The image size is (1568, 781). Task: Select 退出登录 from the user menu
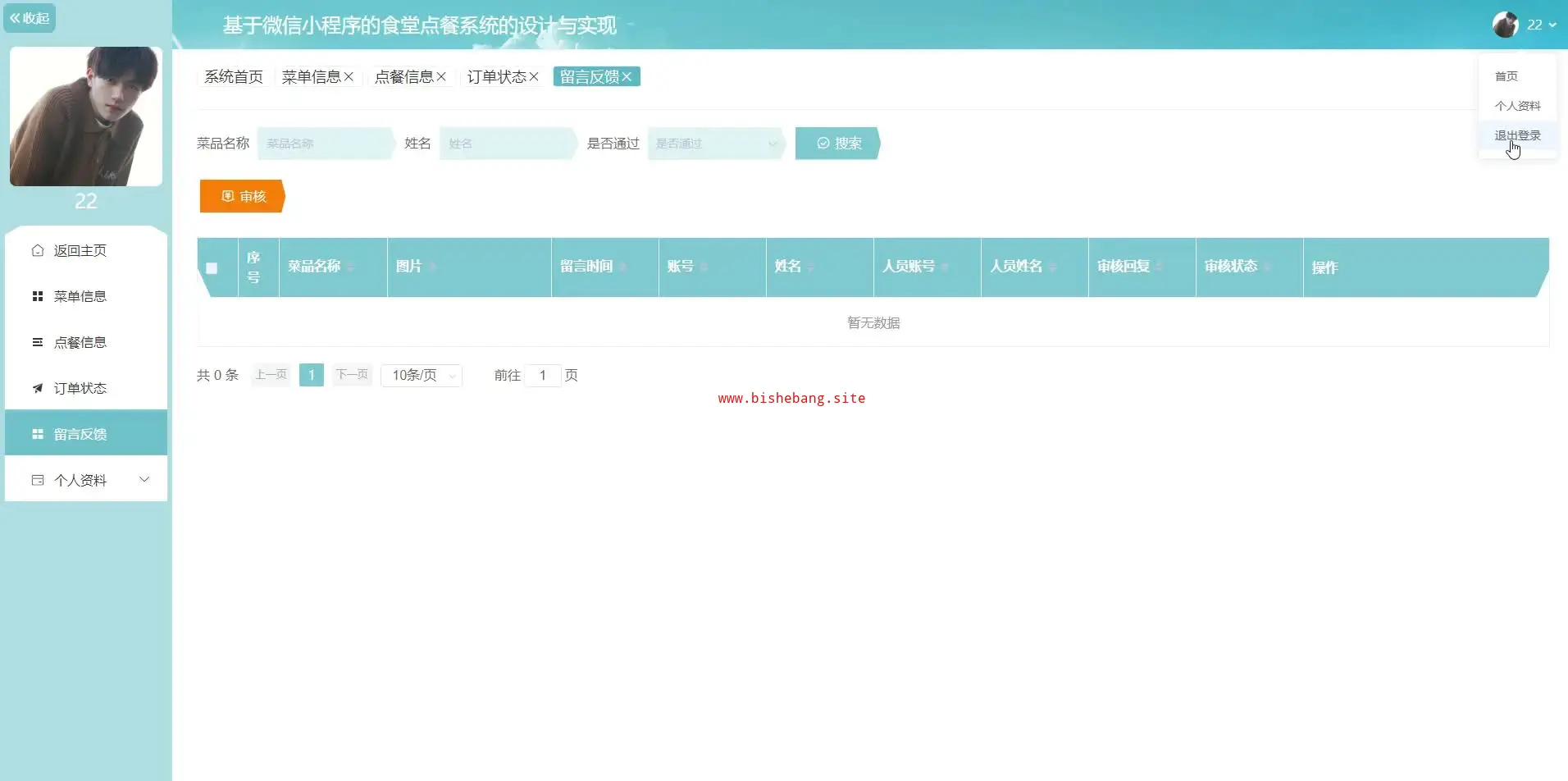click(x=1517, y=135)
